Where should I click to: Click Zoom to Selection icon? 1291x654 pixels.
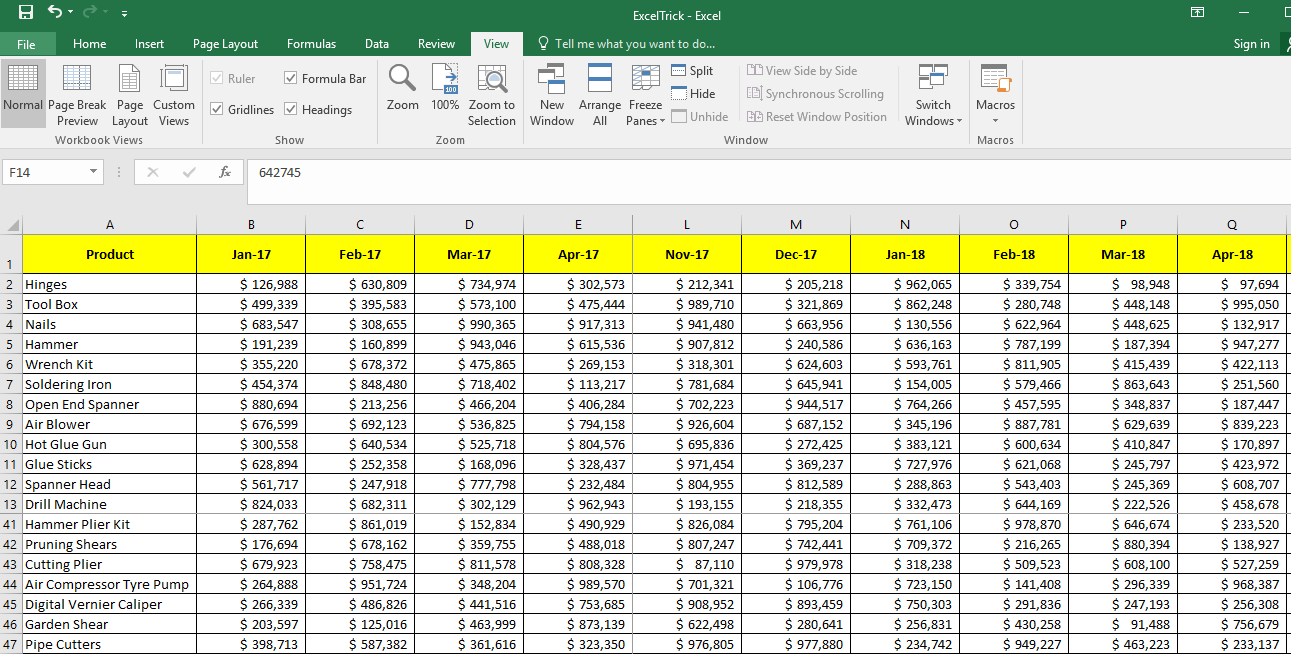pos(491,95)
